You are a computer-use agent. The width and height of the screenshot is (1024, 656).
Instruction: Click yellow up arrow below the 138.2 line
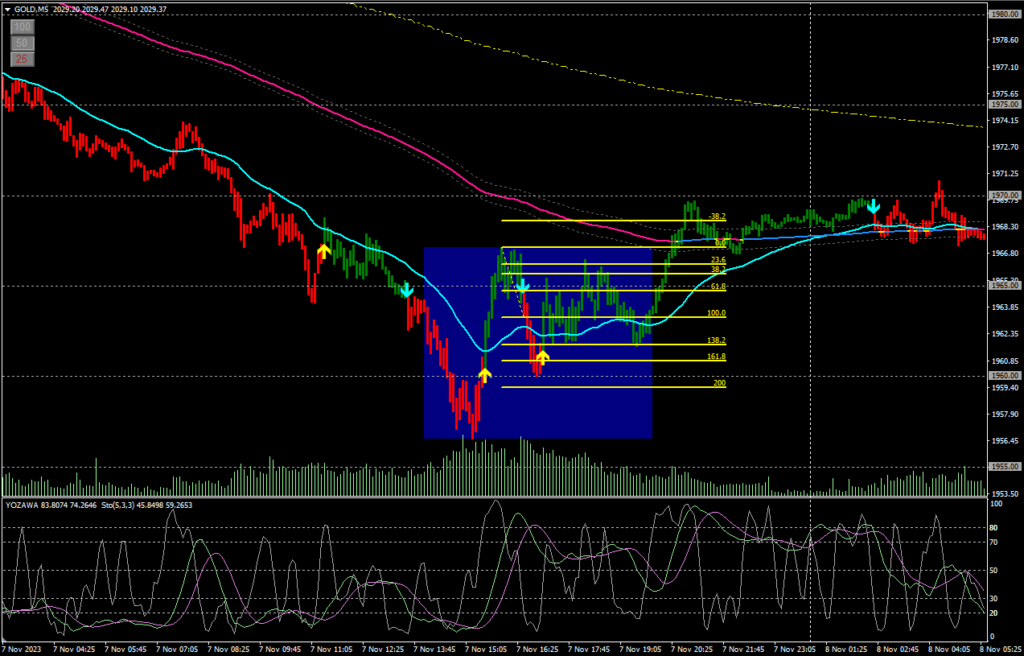click(x=485, y=374)
